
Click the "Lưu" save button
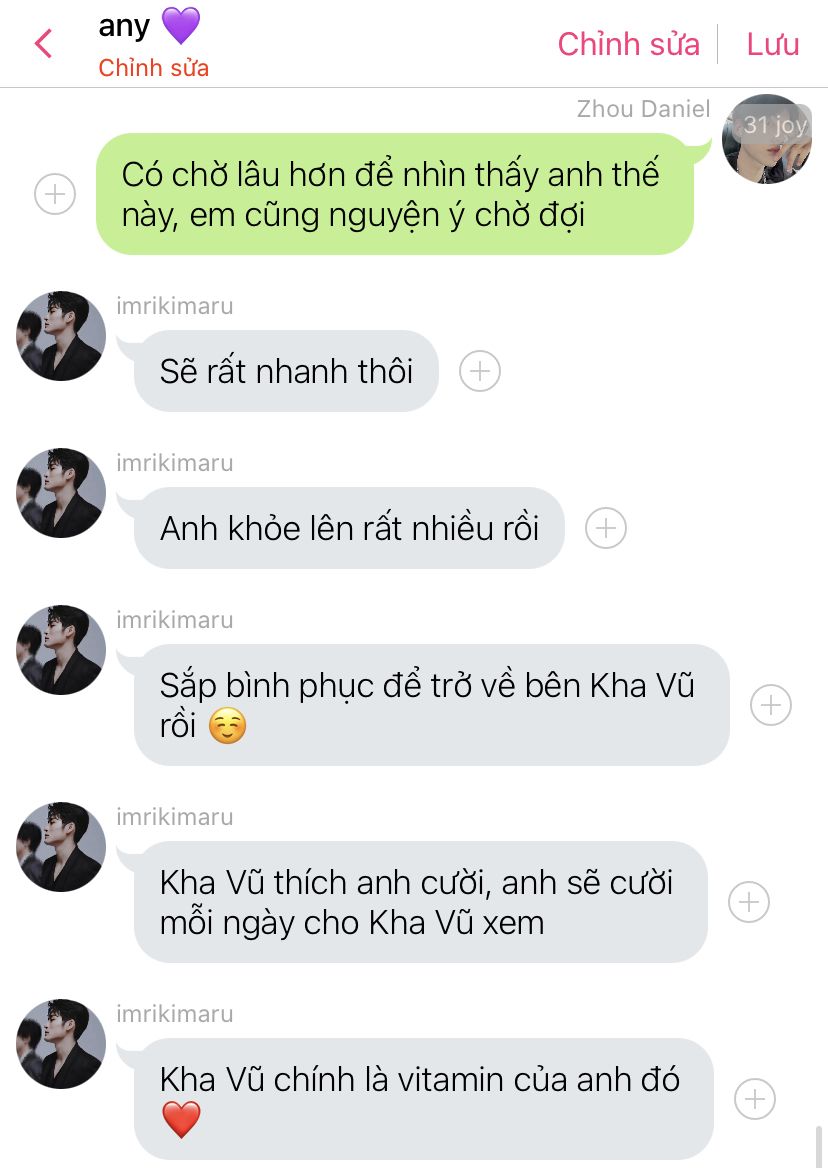click(773, 44)
